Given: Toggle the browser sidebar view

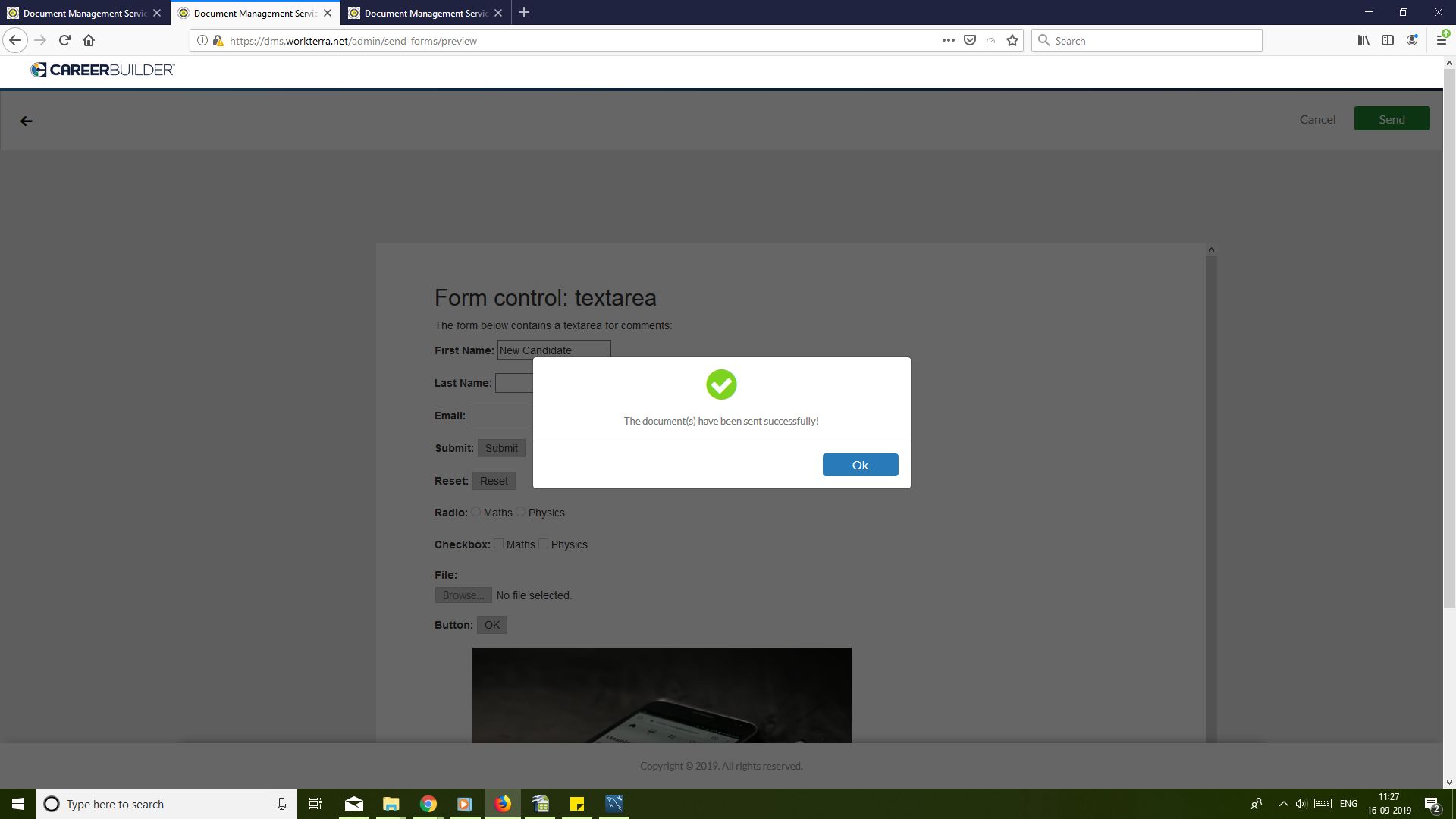Looking at the screenshot, I should (1388, 41).
